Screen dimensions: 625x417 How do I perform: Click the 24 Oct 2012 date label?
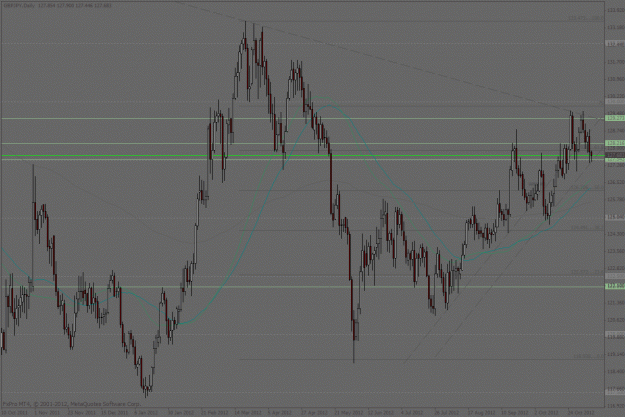pos(582,413)
